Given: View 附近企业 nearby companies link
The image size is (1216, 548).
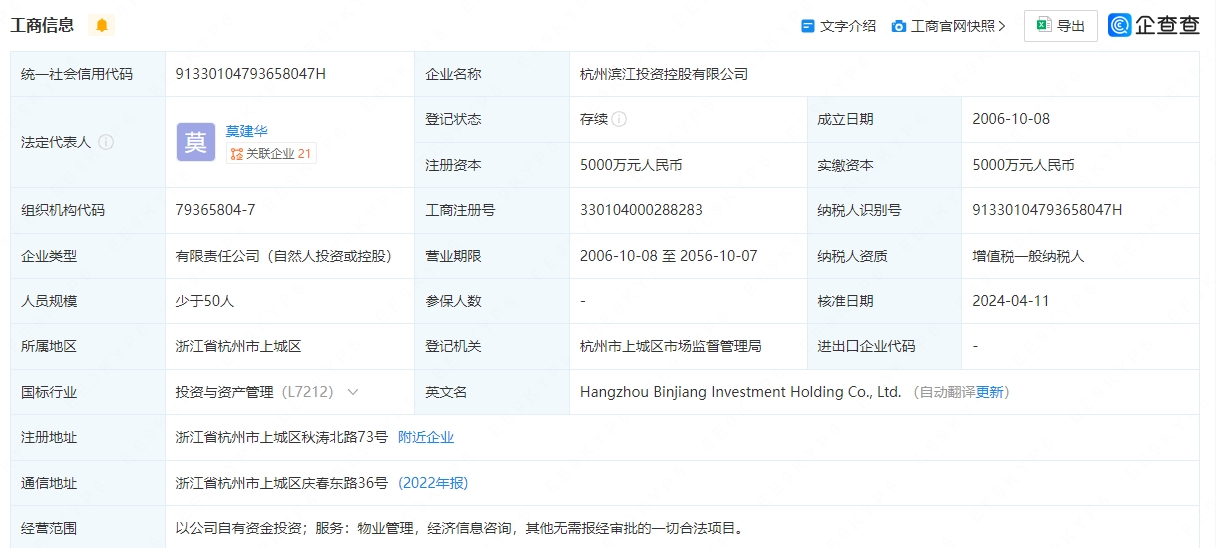Looking at the screenshot, I should click(426, 437).
